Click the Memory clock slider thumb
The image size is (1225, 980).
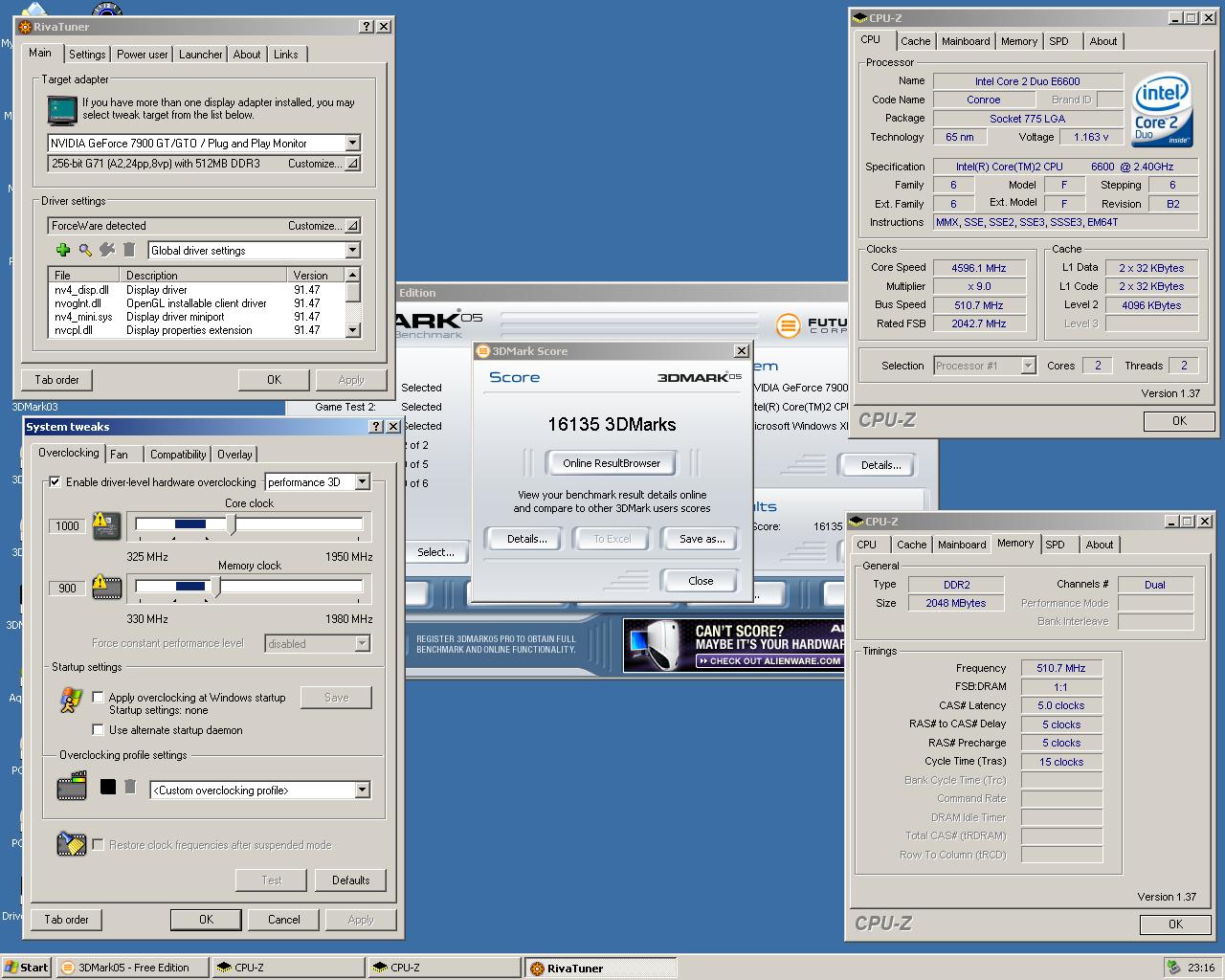tap(217, 587)
